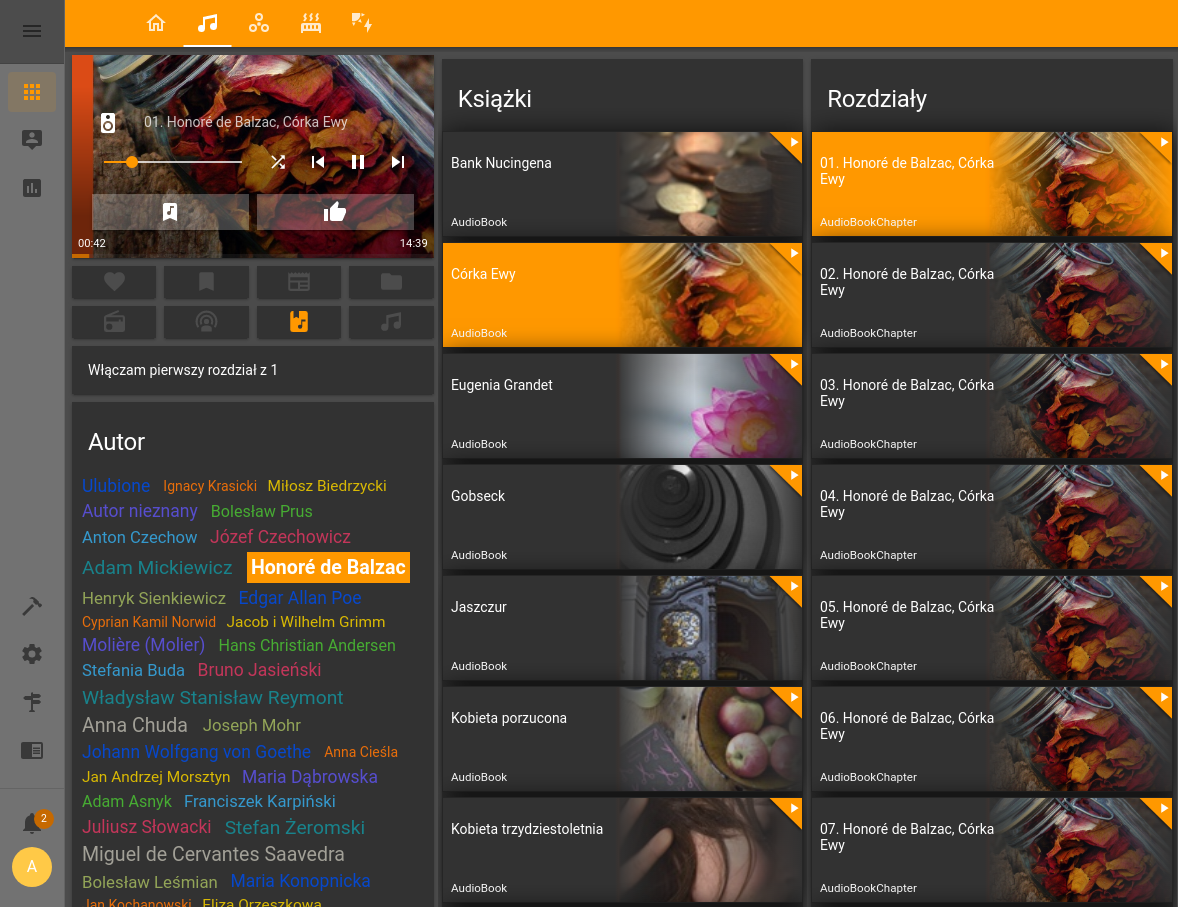
Task: Open the Bank Nucingena audiobook
Action: pyautogui.click(x=622, y=184)
